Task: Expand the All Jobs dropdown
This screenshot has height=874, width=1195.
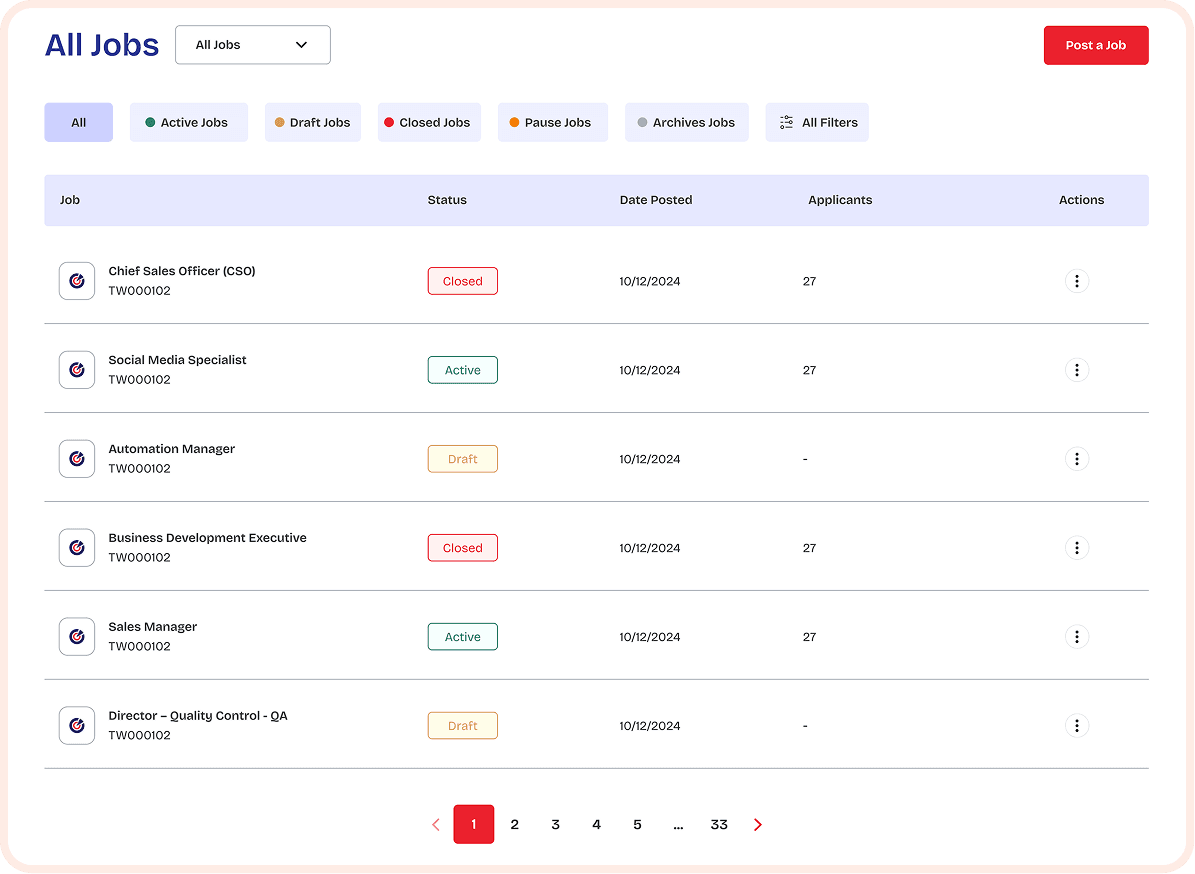Action: [253, 45]
